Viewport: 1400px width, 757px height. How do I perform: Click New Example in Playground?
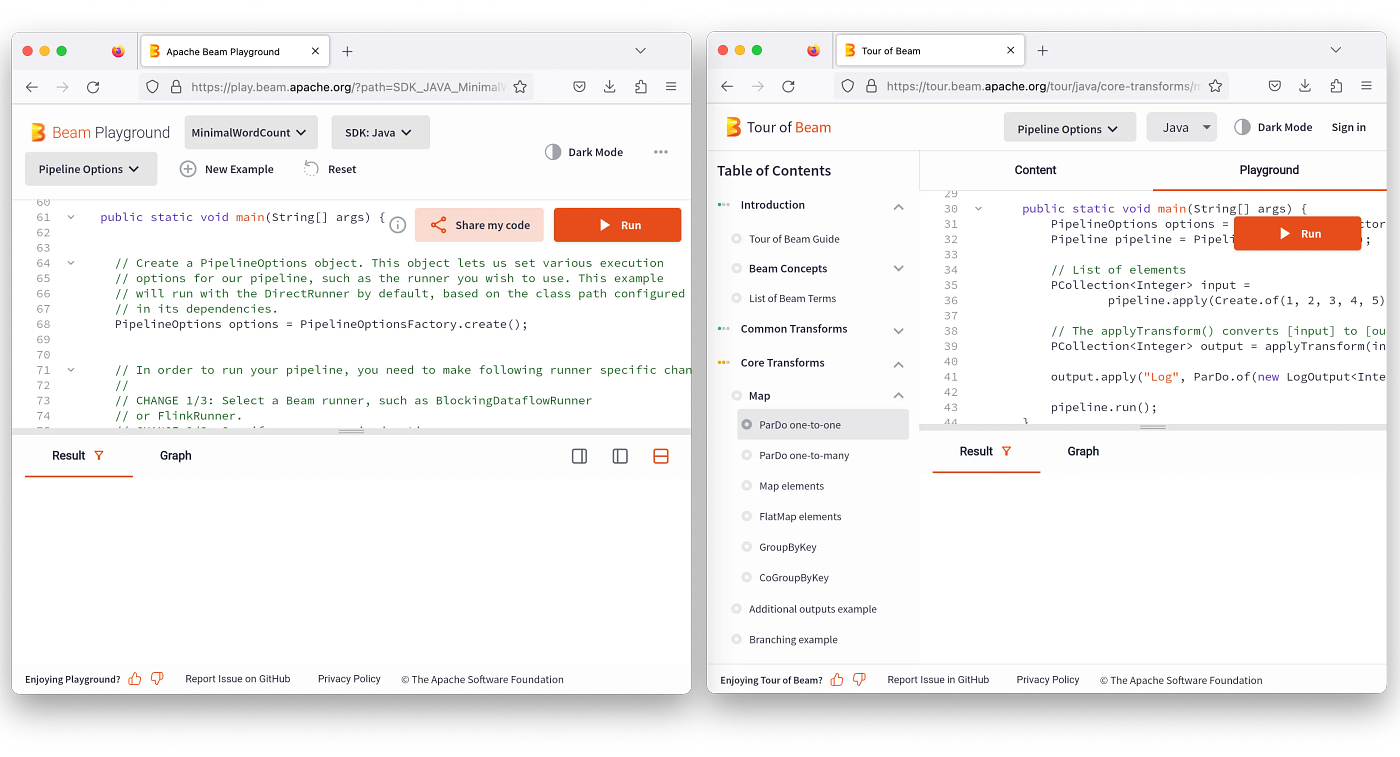tap(227, 169)
